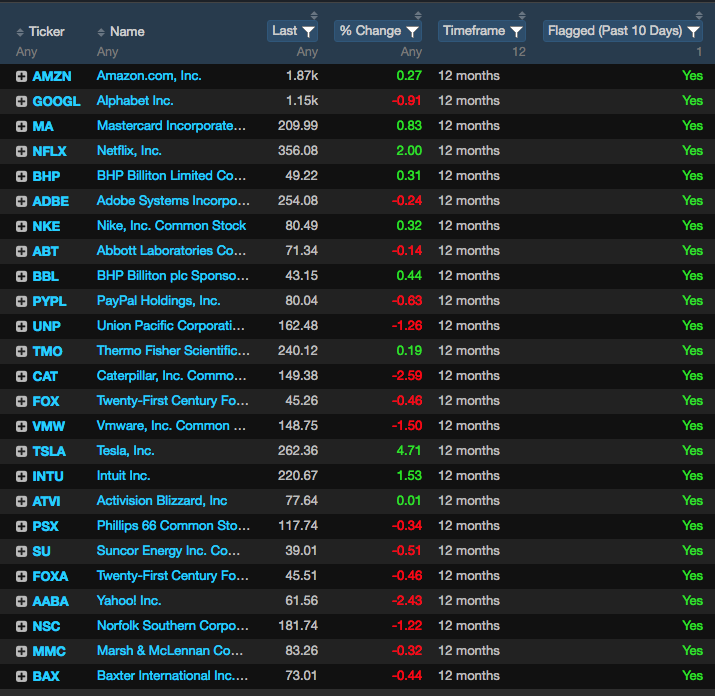715x696 pixels.
Task: Open Mastercard Incorporated name link
Action: click(171, 126)
